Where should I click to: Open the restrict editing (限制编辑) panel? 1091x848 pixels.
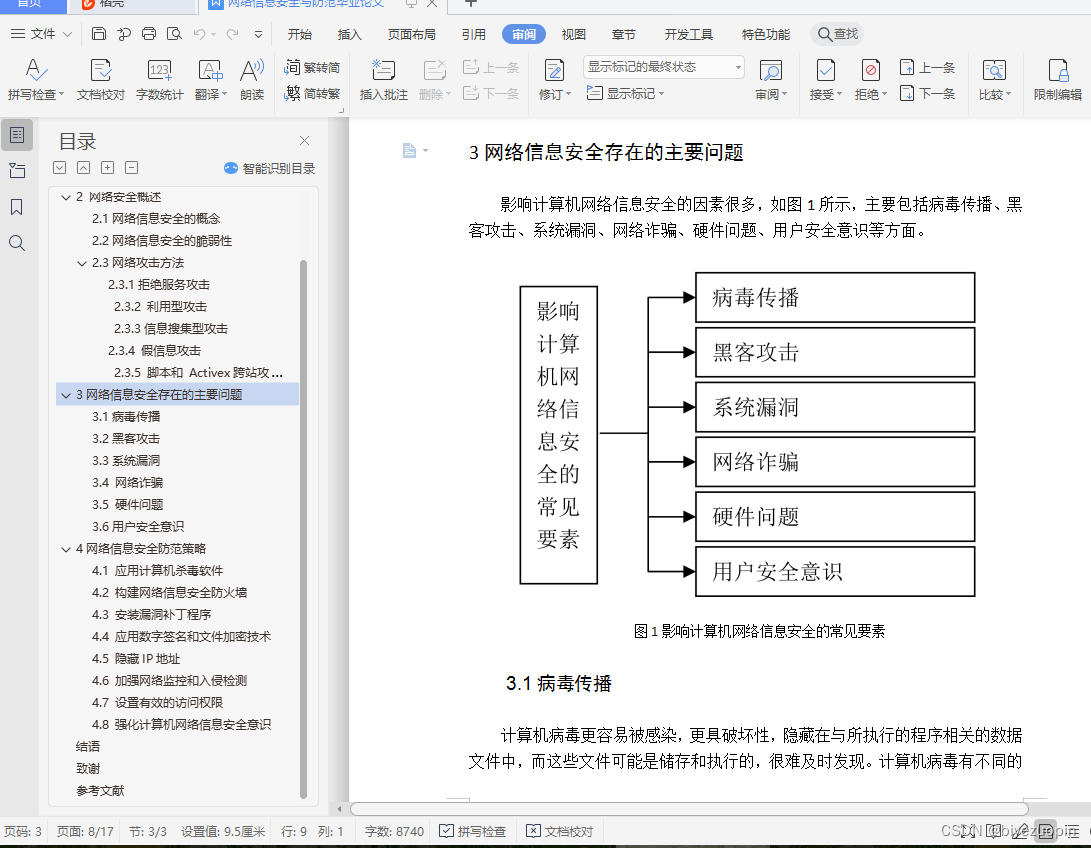(1057, 78)
